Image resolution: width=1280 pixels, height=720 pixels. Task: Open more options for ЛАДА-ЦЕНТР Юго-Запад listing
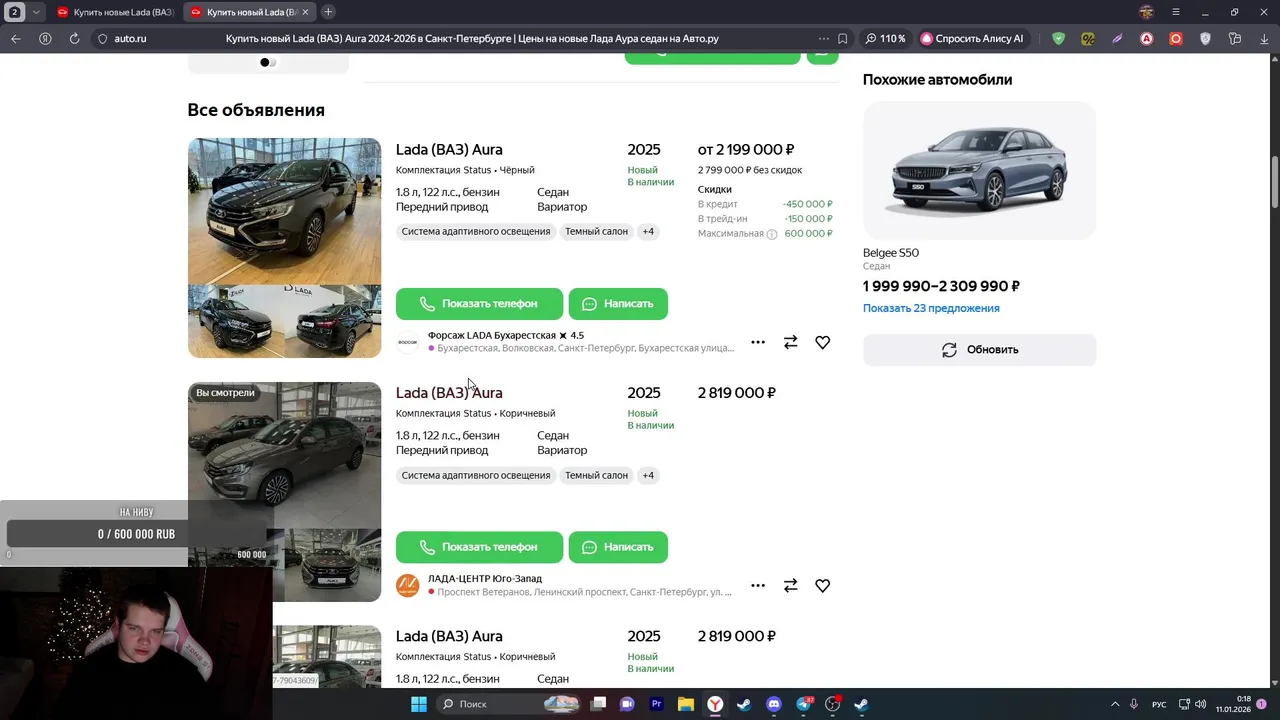pos(758,586)
